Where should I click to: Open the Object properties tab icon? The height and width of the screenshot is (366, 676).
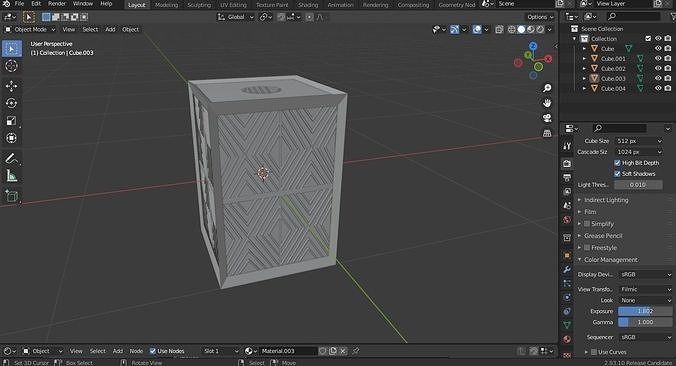pos(567,255)
